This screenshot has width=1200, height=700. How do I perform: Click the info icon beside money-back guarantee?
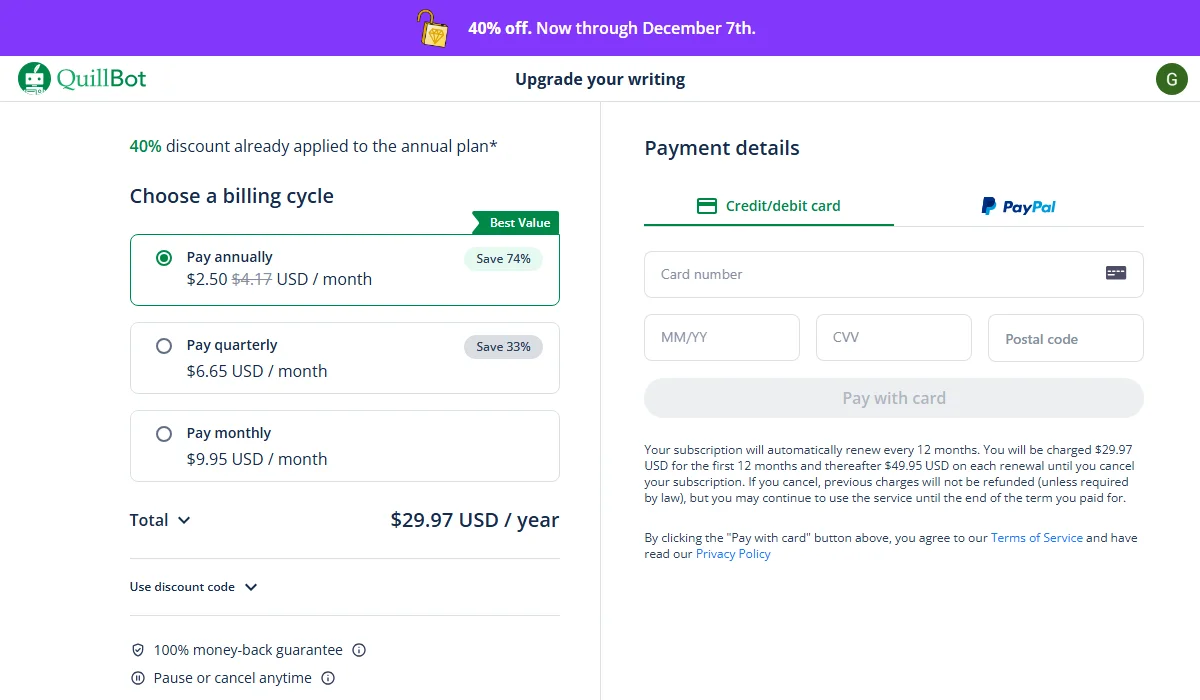click(x=359, y=649)
